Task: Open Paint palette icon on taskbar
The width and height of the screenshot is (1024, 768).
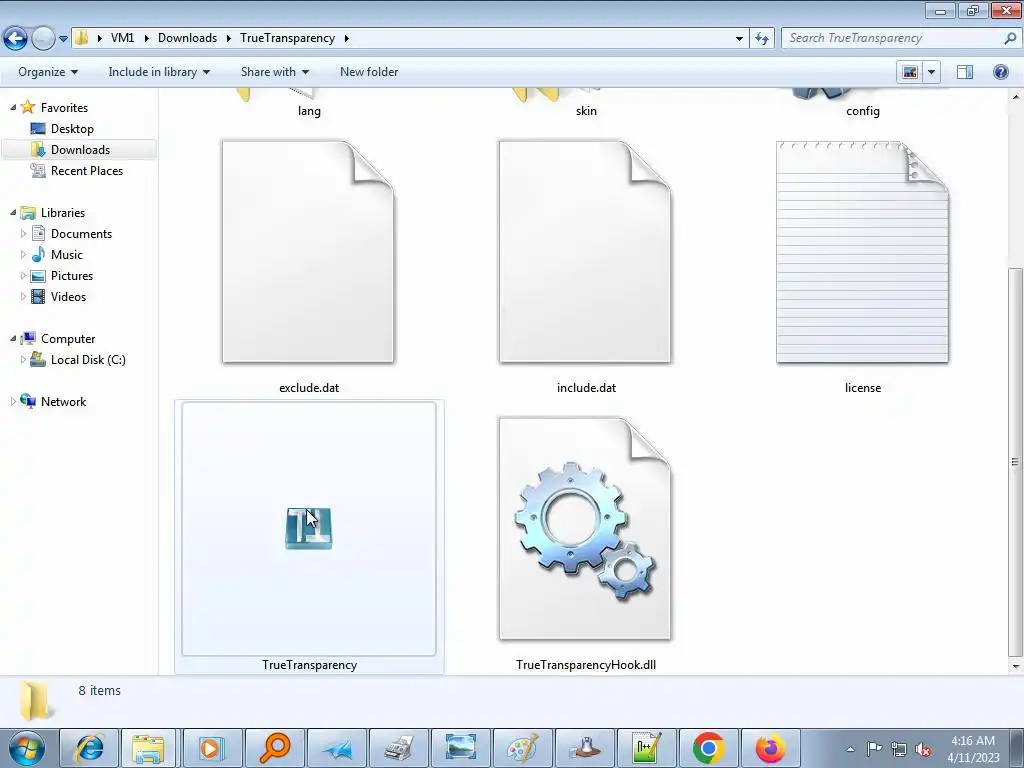Action: 522,748
